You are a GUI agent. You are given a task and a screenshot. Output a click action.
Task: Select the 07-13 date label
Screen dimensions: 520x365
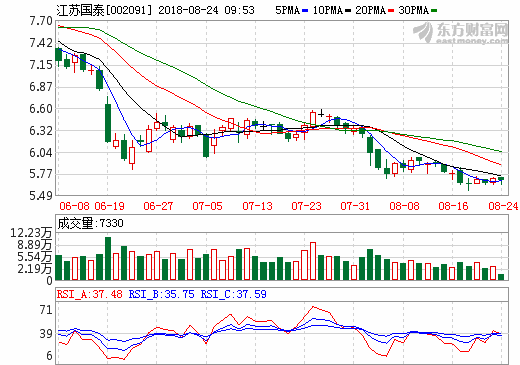[x=257, y=206]
